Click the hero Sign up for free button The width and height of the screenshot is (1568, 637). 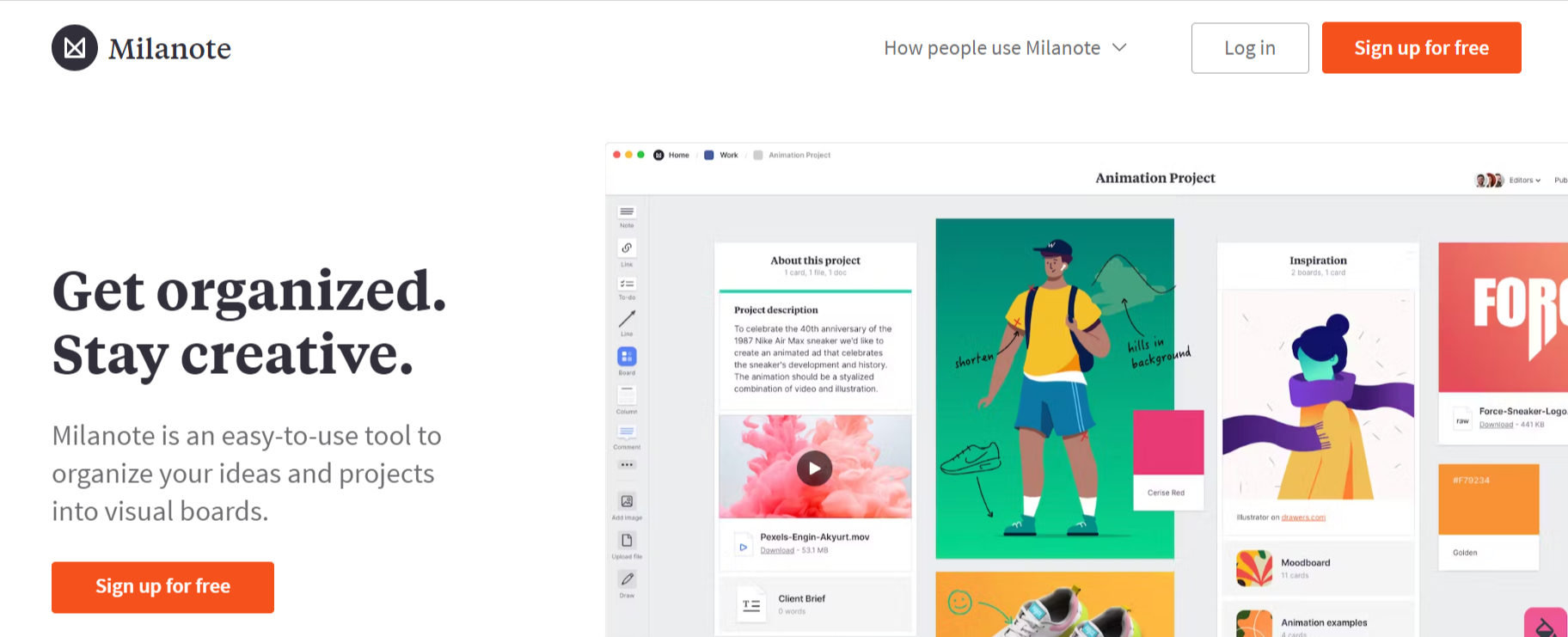[x=162, y=587]
